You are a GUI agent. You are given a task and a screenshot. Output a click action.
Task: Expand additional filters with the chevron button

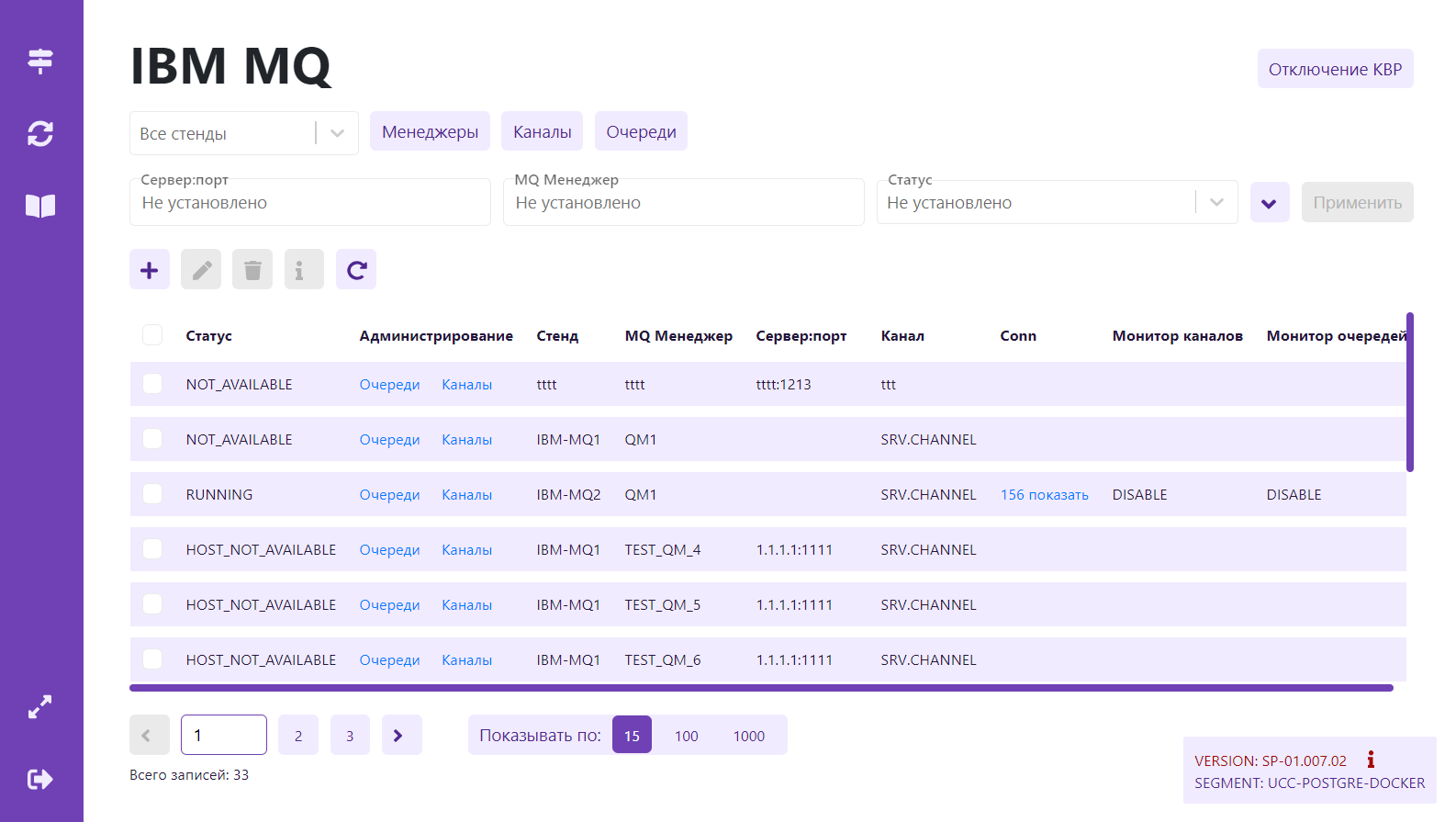tap(1270, 203)
